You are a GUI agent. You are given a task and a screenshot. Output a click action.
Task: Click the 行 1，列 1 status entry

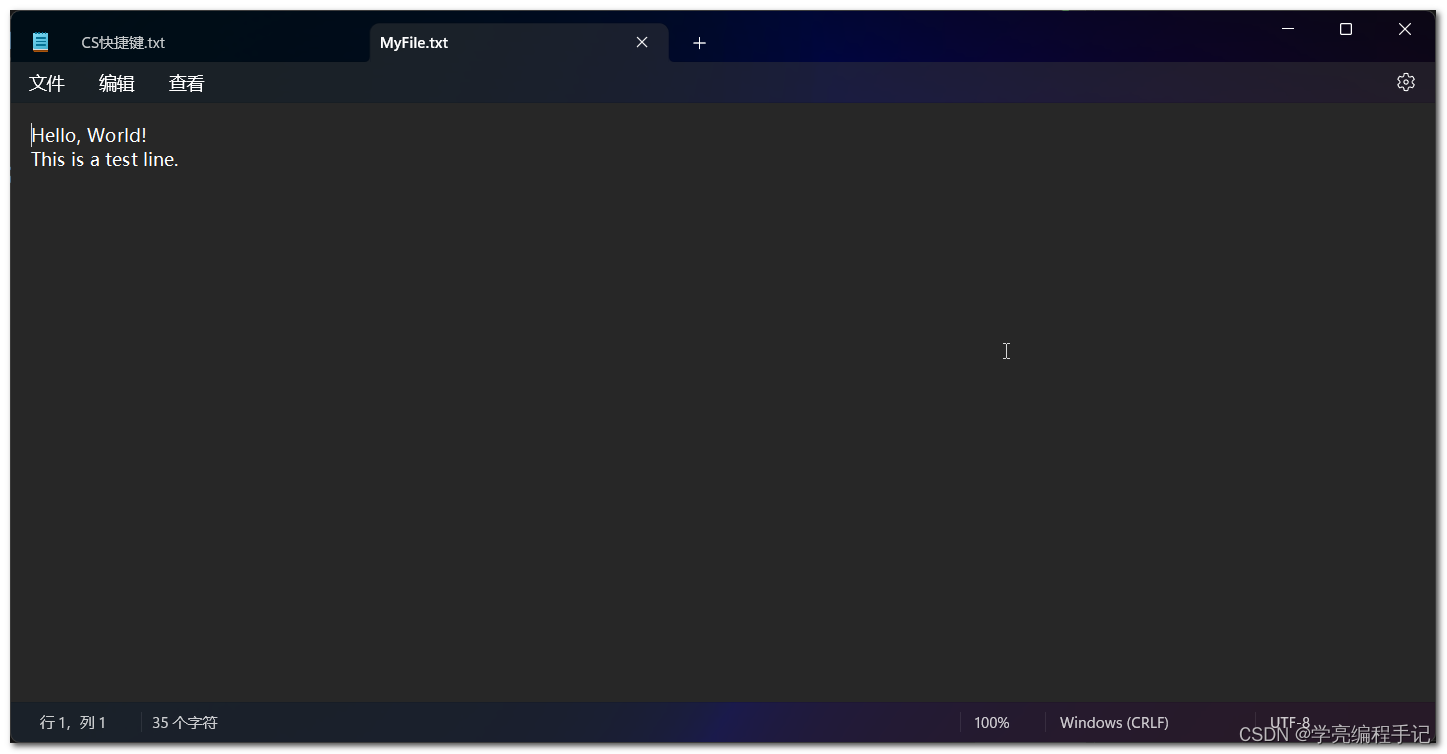click(x=73, y=722)
